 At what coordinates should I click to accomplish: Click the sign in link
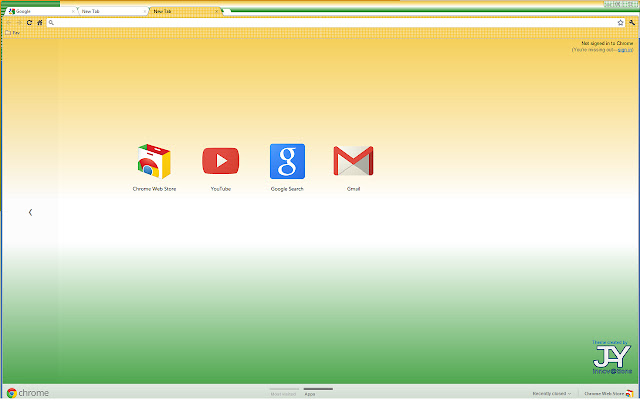(x=625, y=50)
